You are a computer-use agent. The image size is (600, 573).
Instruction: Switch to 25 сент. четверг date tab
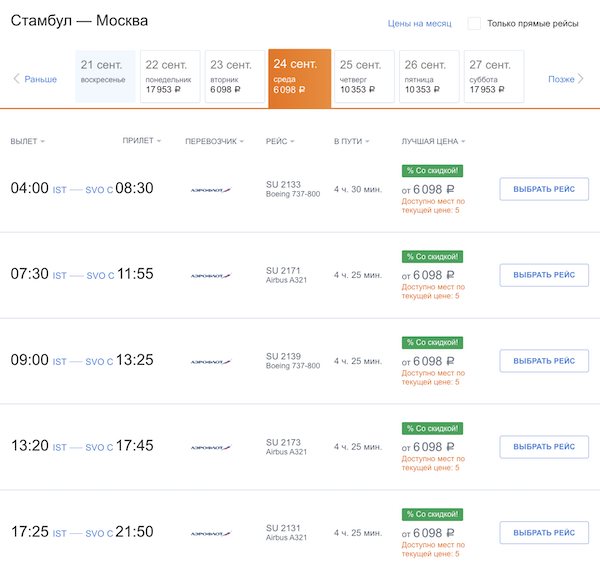[364, 77]
